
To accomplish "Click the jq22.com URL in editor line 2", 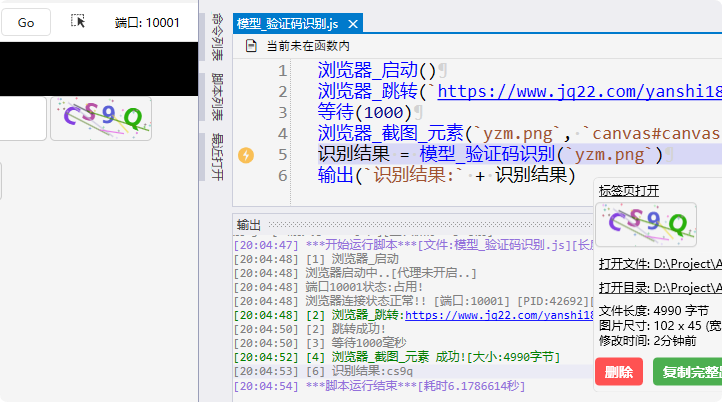I will [x=578, y=92].
